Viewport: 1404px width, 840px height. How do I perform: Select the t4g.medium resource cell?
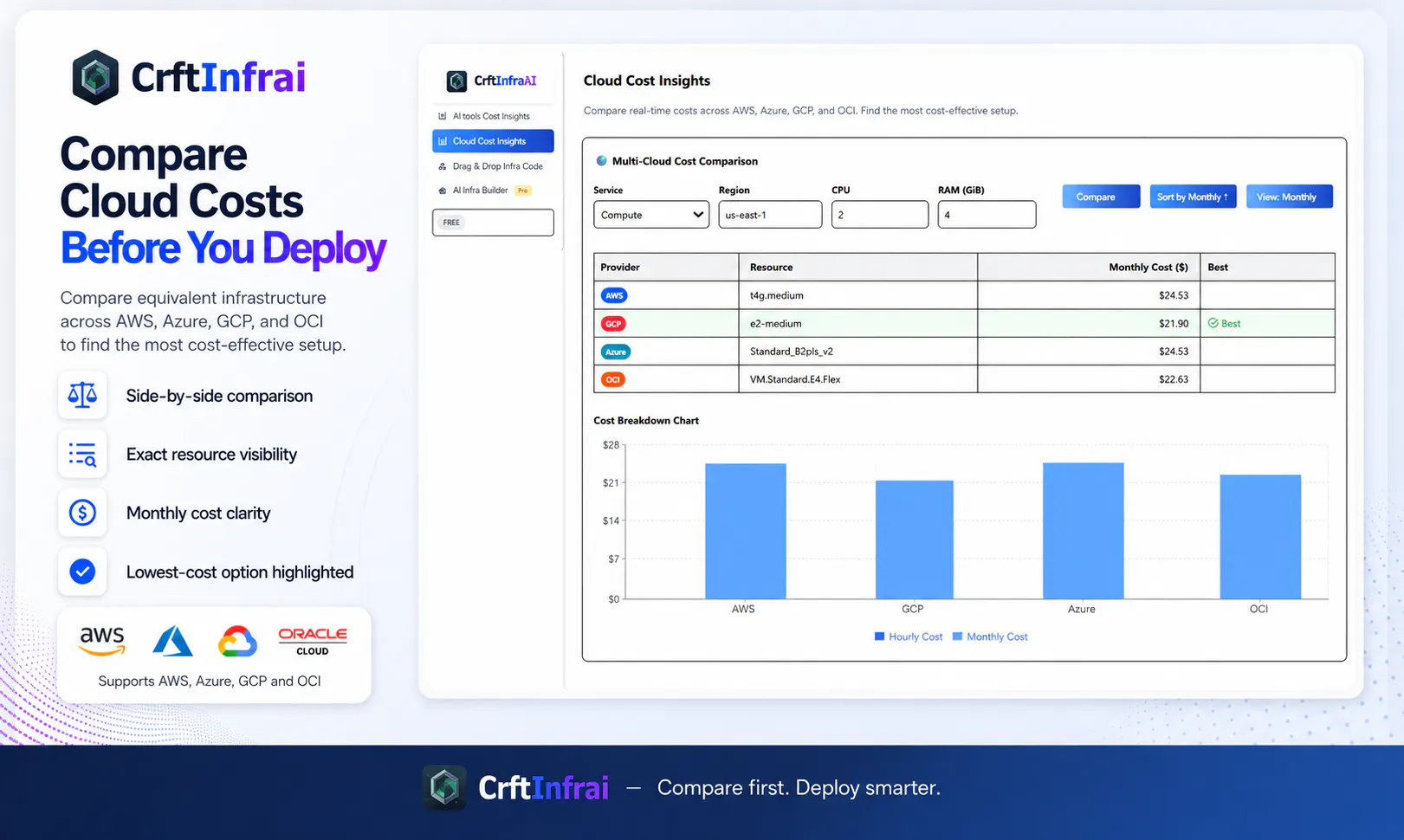coord(858,295)
